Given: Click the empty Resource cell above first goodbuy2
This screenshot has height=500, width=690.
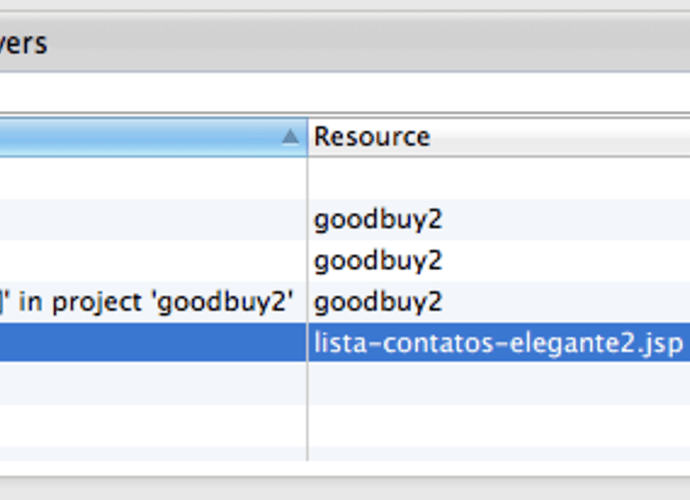Looking at the screenshot, I should point(499,178).
